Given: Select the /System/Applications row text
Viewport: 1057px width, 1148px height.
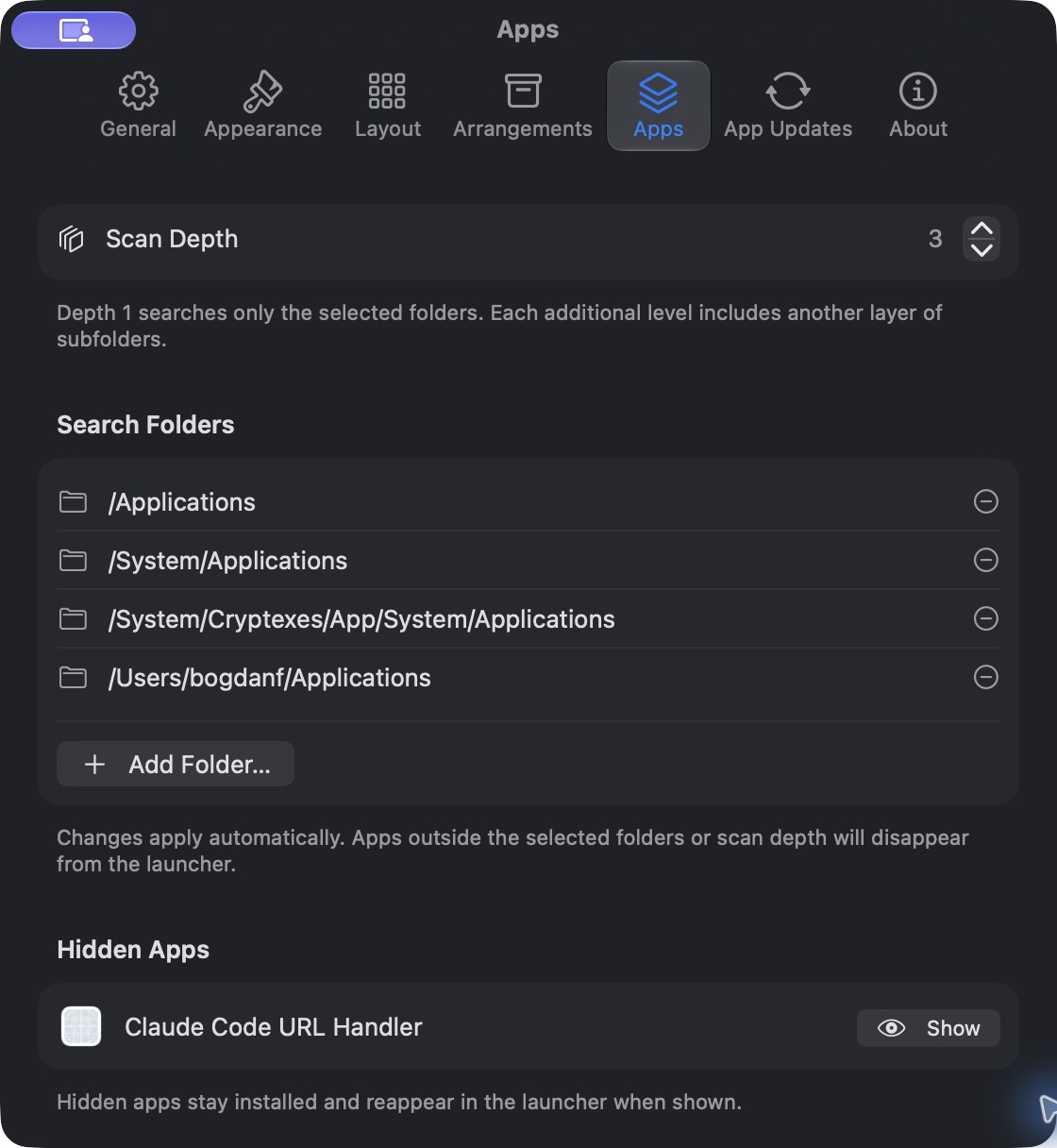Looking at the screenshot, I should pos(227,561).
